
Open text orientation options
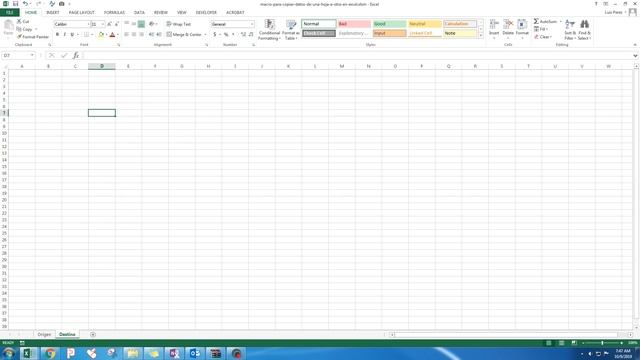(x=152, y=24)
